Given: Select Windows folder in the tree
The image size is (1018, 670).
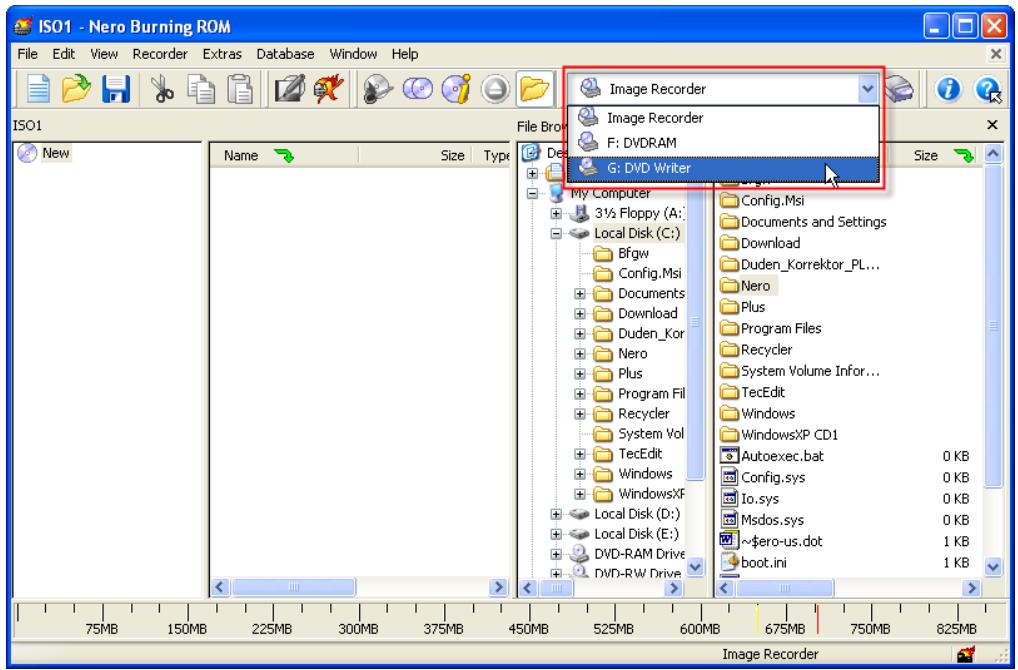Looking at the screenshot, I should click(645, 474).
